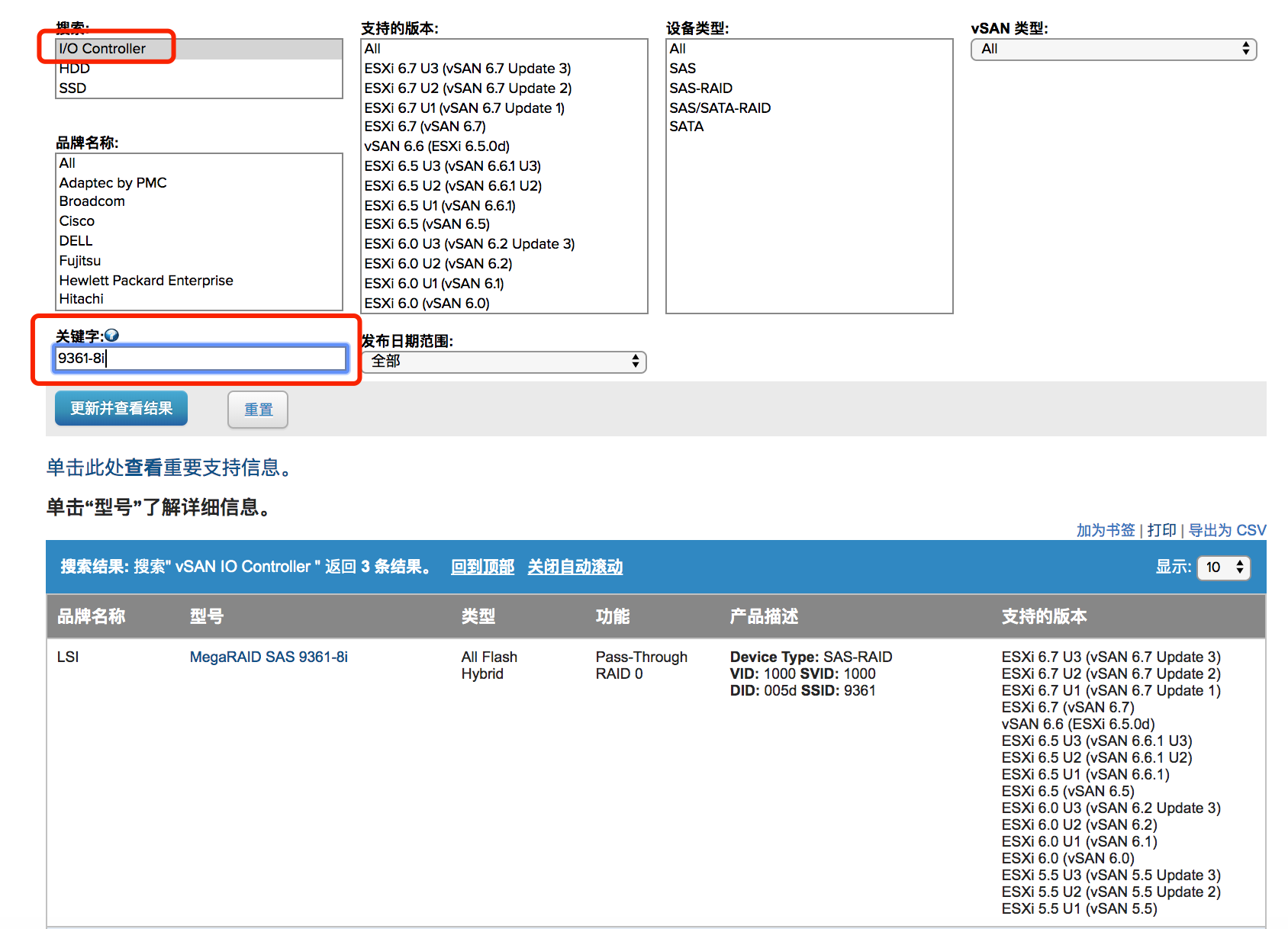Screen dimensions: 1288x929
Task: Choose Cisco brand
Action: 199,221
